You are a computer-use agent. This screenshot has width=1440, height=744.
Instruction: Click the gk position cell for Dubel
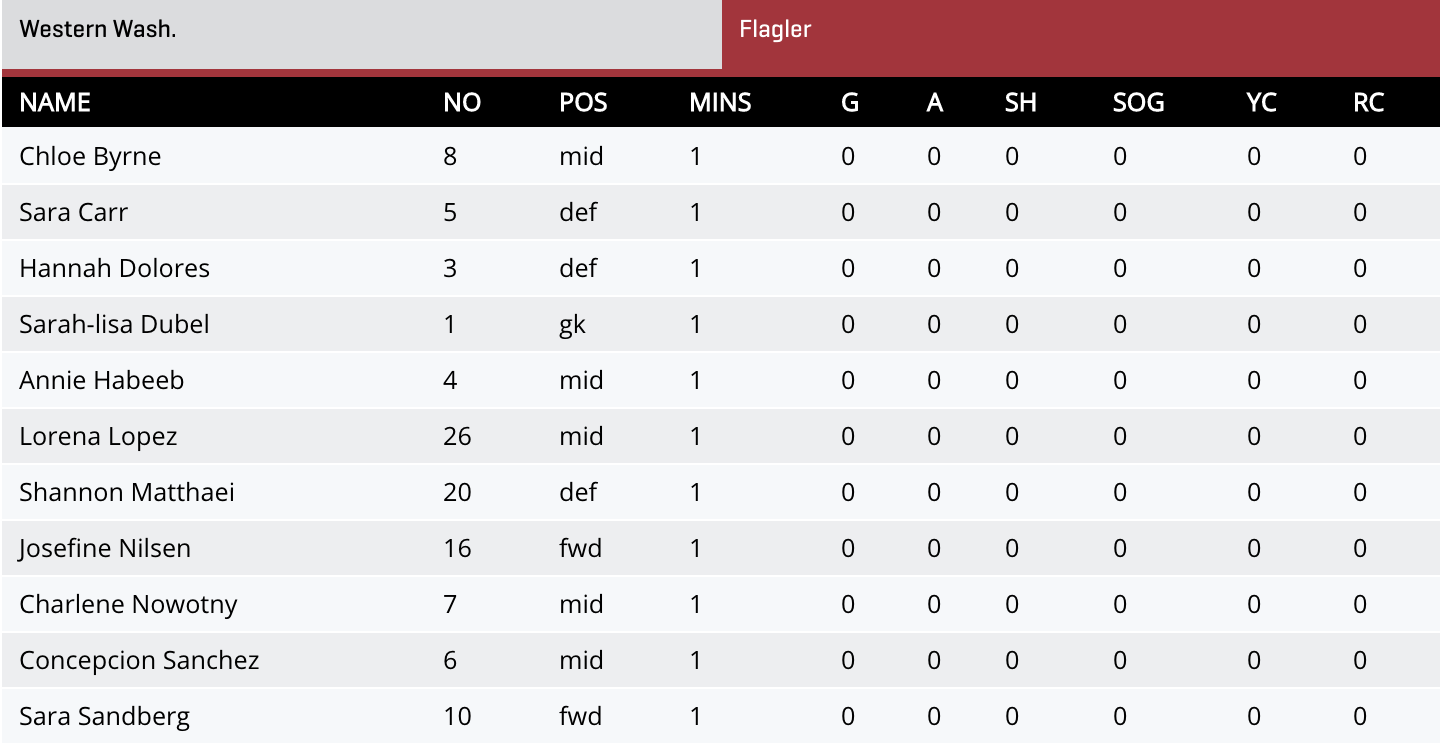574,324
